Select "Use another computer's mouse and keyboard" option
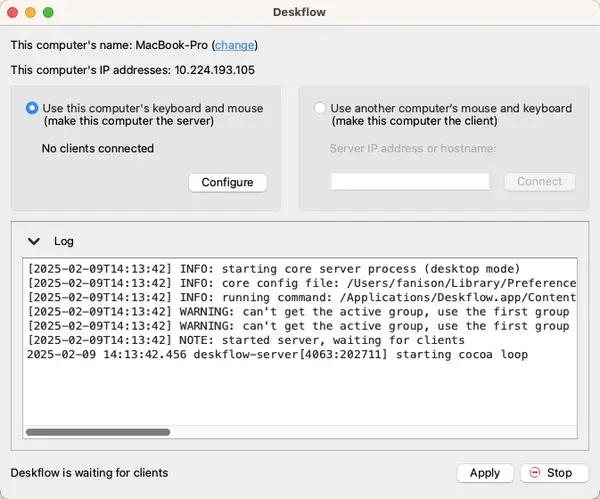600x499 pixels. coord(320,108)
